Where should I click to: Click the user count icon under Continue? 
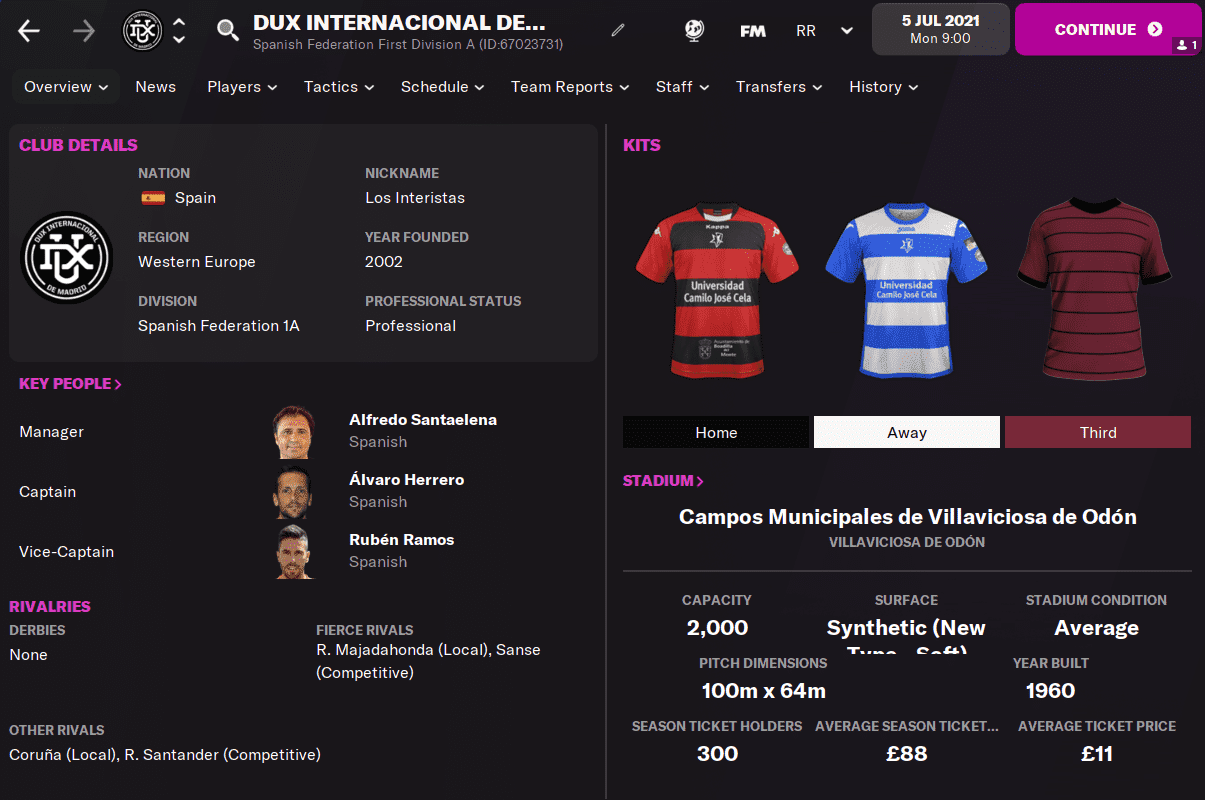[1187, 45]
